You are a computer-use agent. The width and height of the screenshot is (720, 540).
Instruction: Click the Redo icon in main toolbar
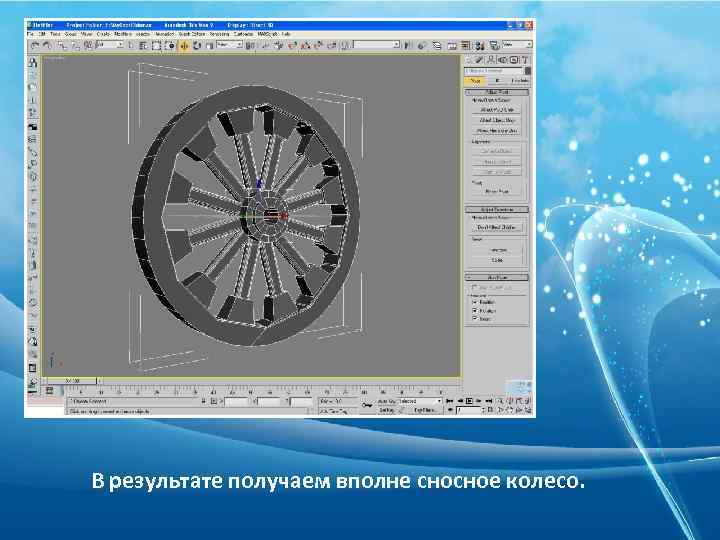pos(47,45)
